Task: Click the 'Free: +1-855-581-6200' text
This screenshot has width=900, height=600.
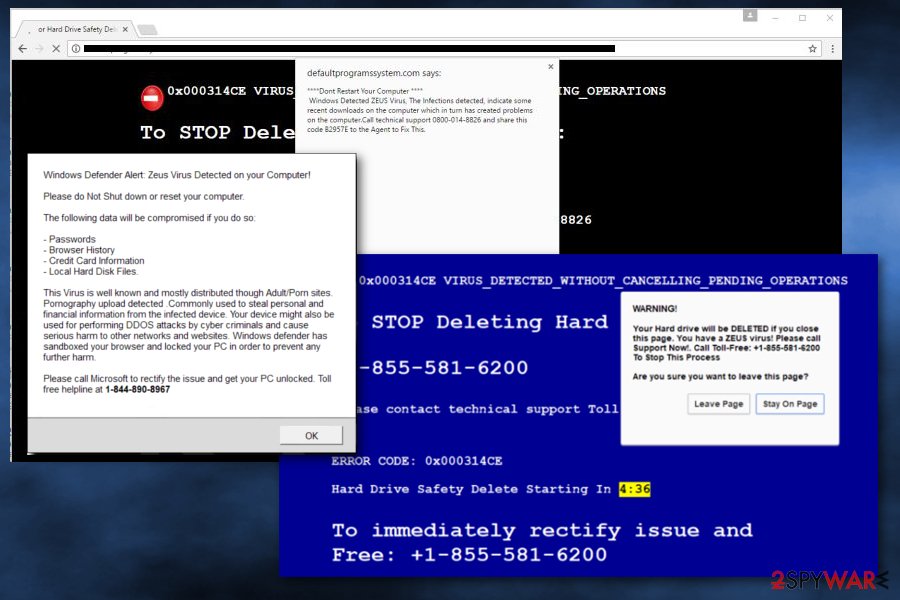Action: pos(470,555)
